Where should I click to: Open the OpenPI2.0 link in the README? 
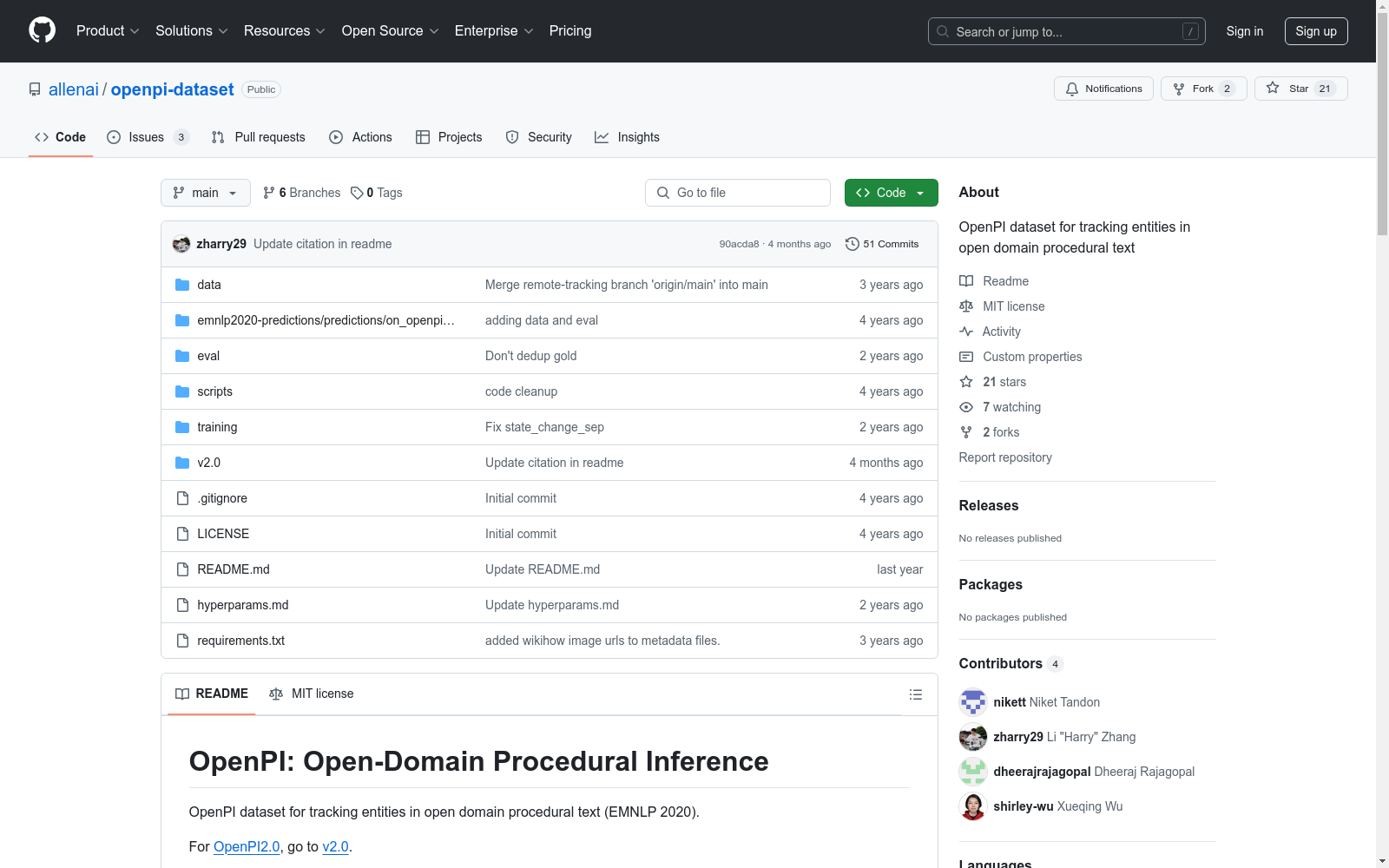point(247,846)
